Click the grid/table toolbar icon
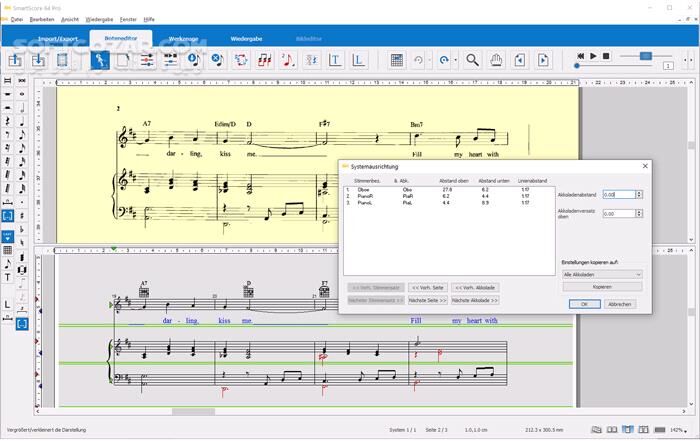Viewport: 700px width, 441px height. [397, 60]
